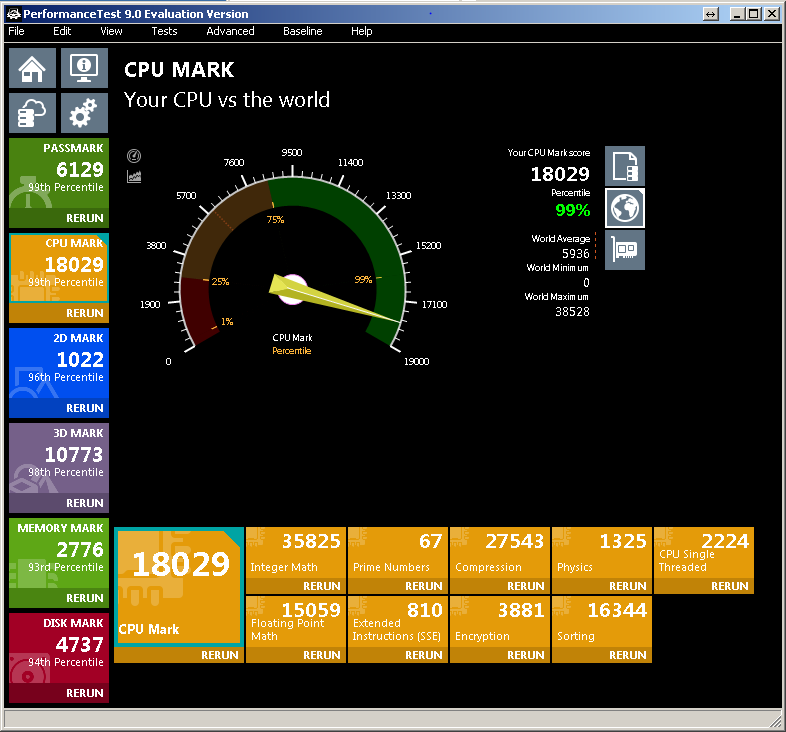The height and width of the screenshot is (732, 786).
Task: Open the System Information monitor icon
Action: (84, 68)
